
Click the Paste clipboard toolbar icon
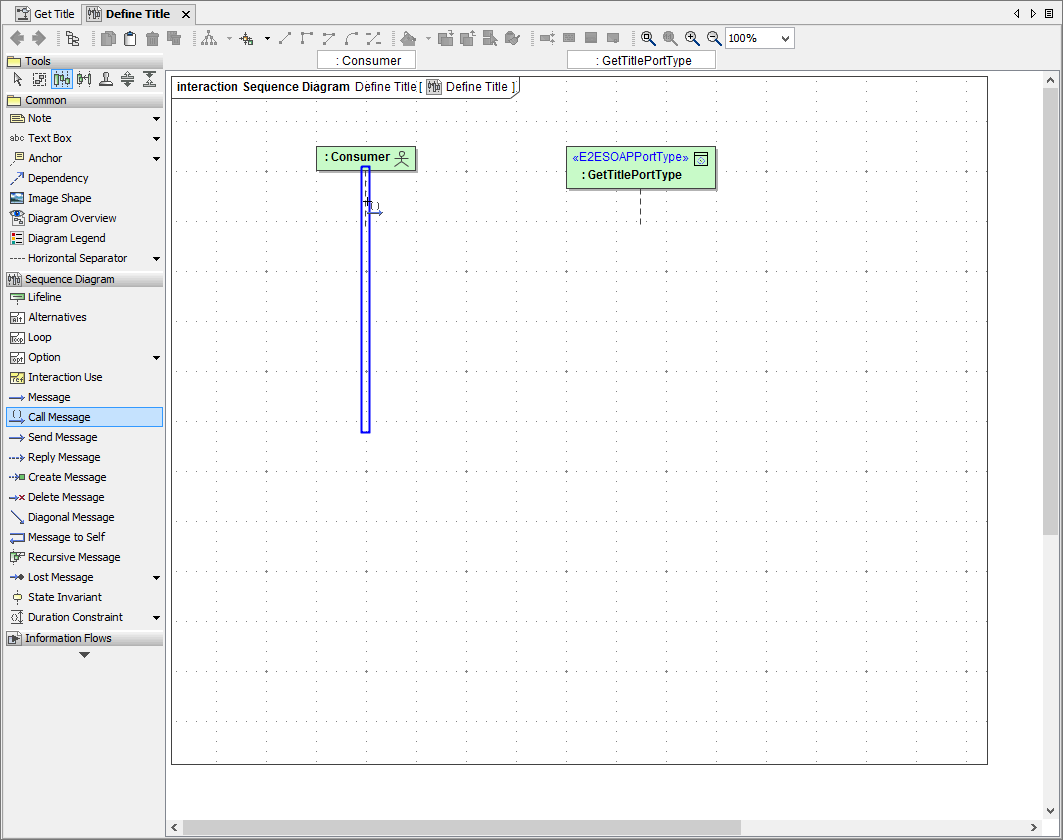pyautogui.click(x=130, y=38)
